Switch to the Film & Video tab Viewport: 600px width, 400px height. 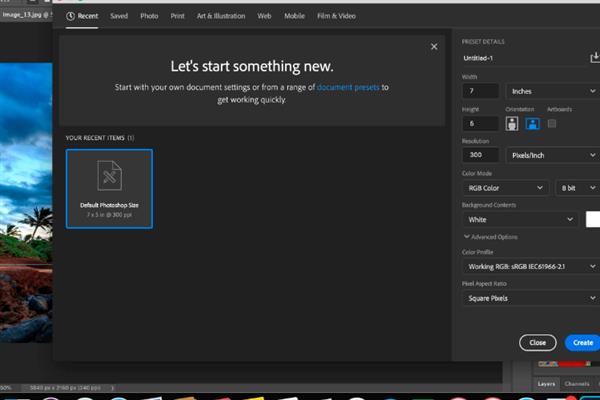pyautogui.click(x=338, y=17)
